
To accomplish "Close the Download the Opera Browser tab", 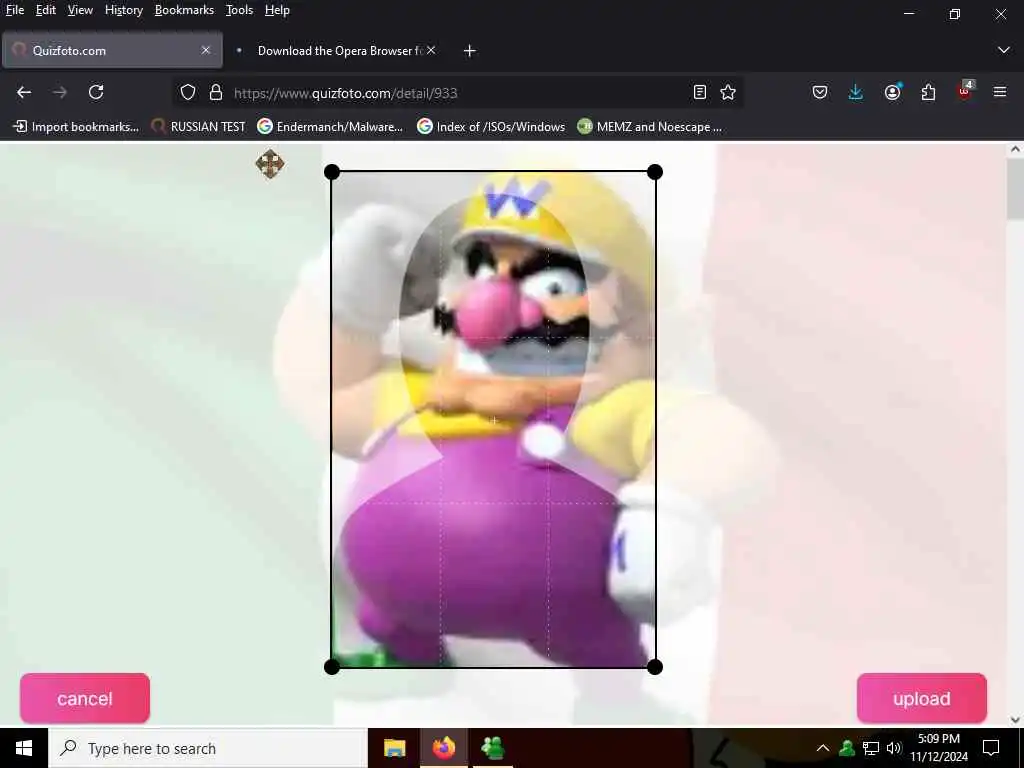I will (431, 50).
